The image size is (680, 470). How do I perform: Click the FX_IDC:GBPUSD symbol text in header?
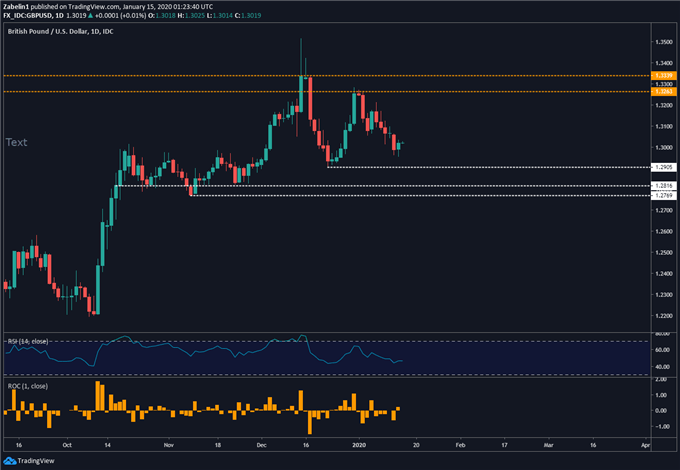[28, 16]
